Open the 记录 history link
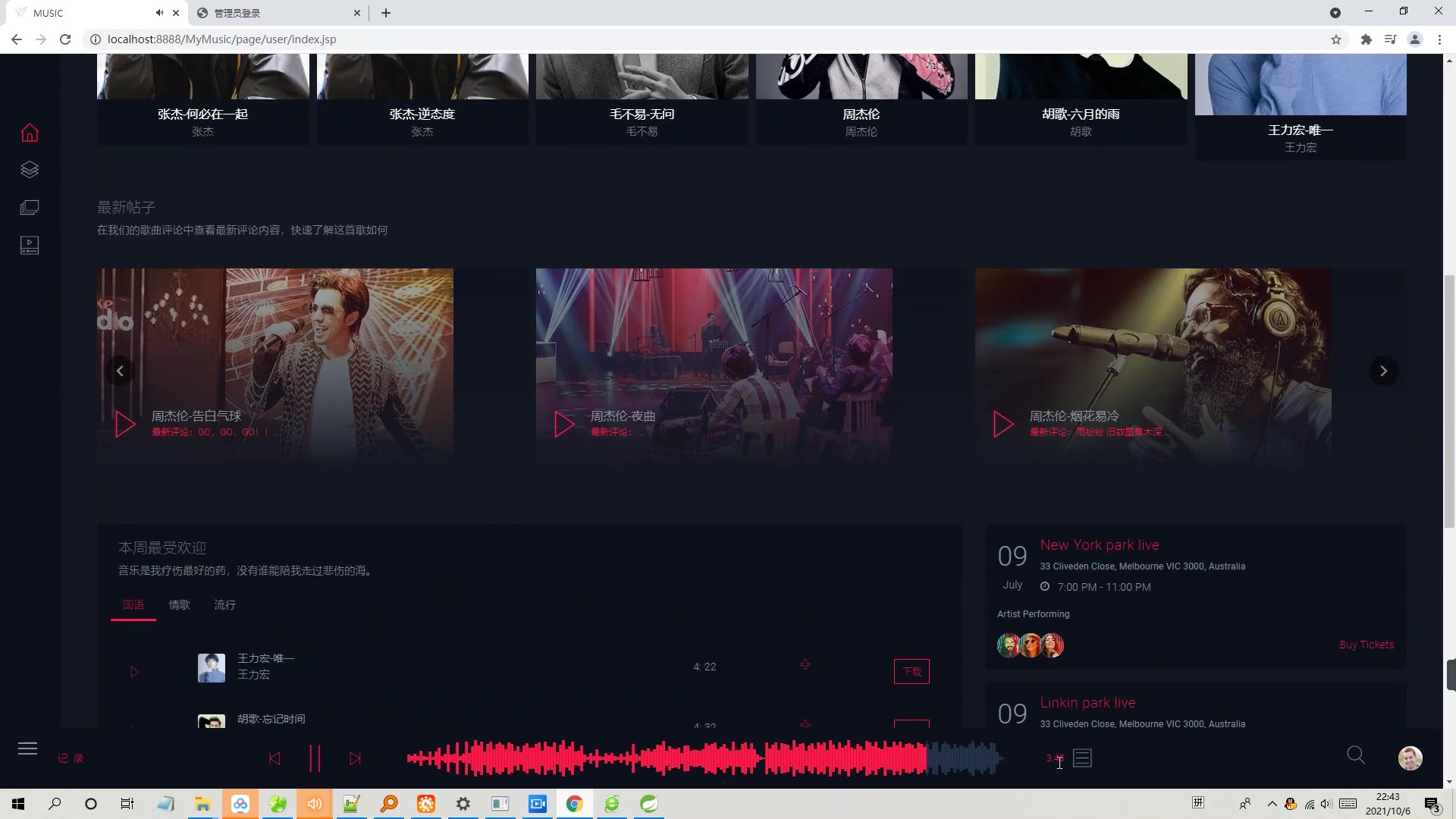This screenshot has height=819, width=1456. (x=71, y=758)
